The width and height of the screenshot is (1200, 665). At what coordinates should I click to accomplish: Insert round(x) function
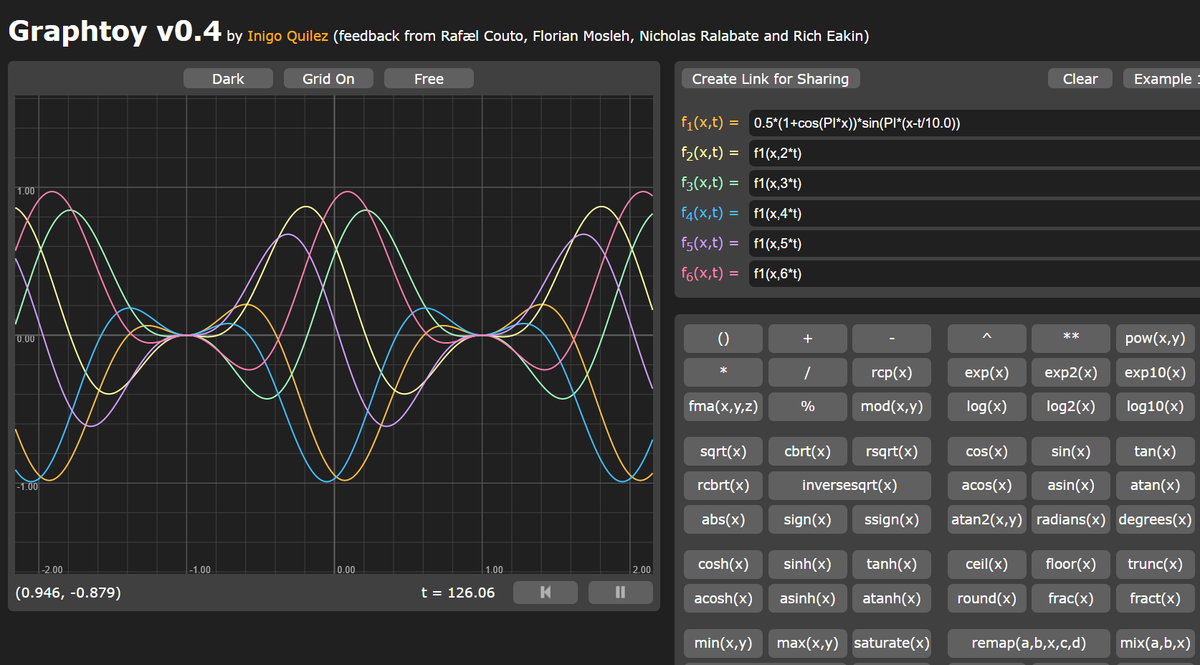point(987,598)
